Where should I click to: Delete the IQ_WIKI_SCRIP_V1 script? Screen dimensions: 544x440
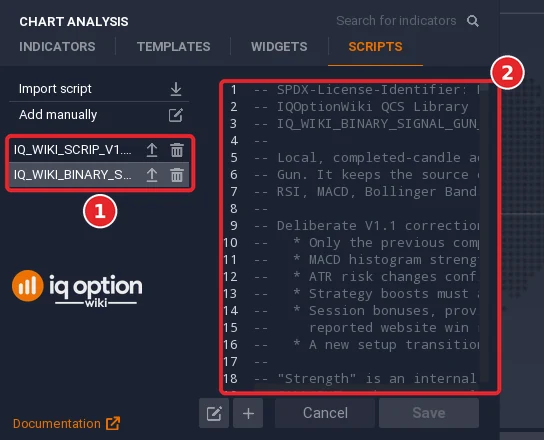pos(177,150)
